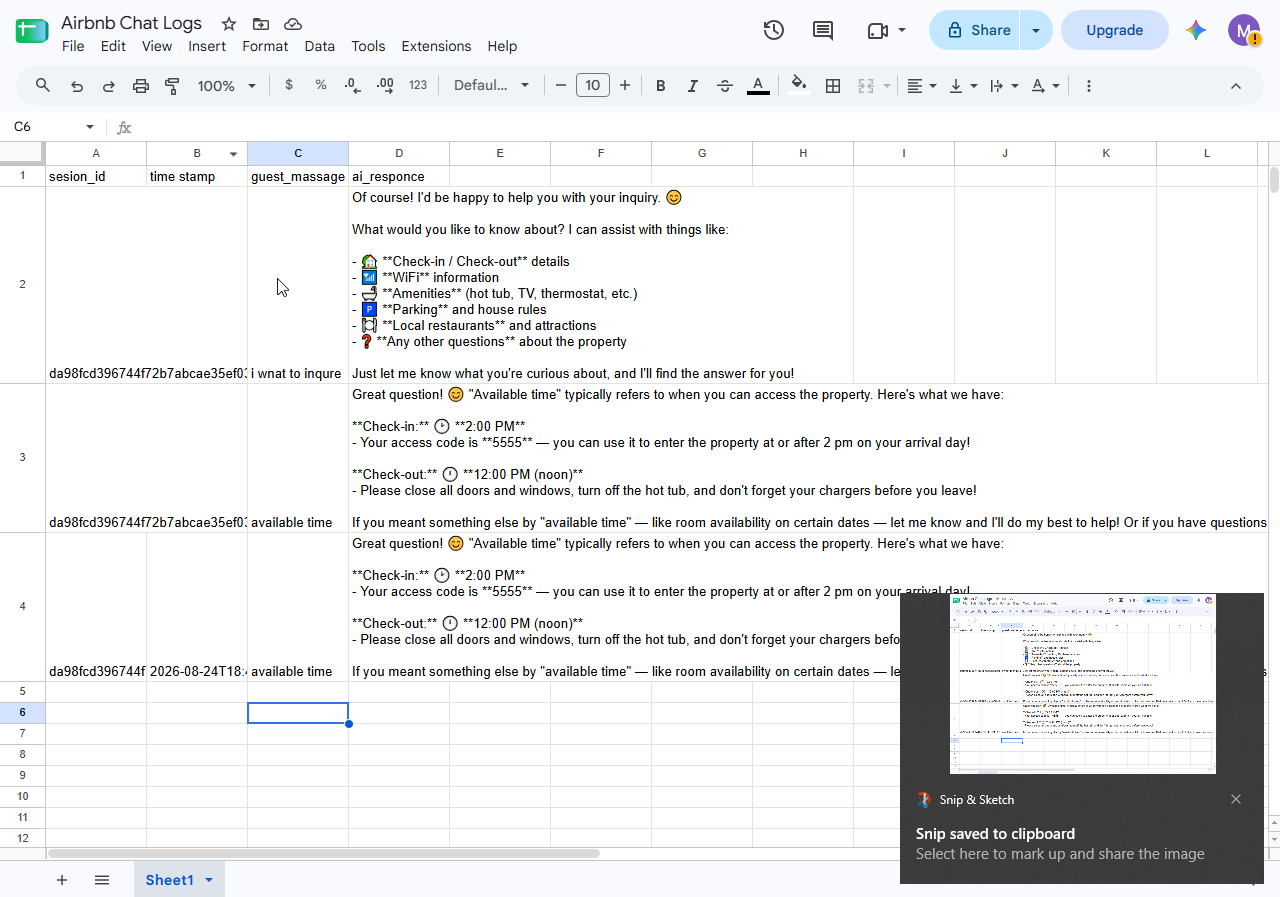This screenshot has height=897, width=1280.
Task: Close the Snip & Sketch notification
Action: click(x=1236, y=799)
